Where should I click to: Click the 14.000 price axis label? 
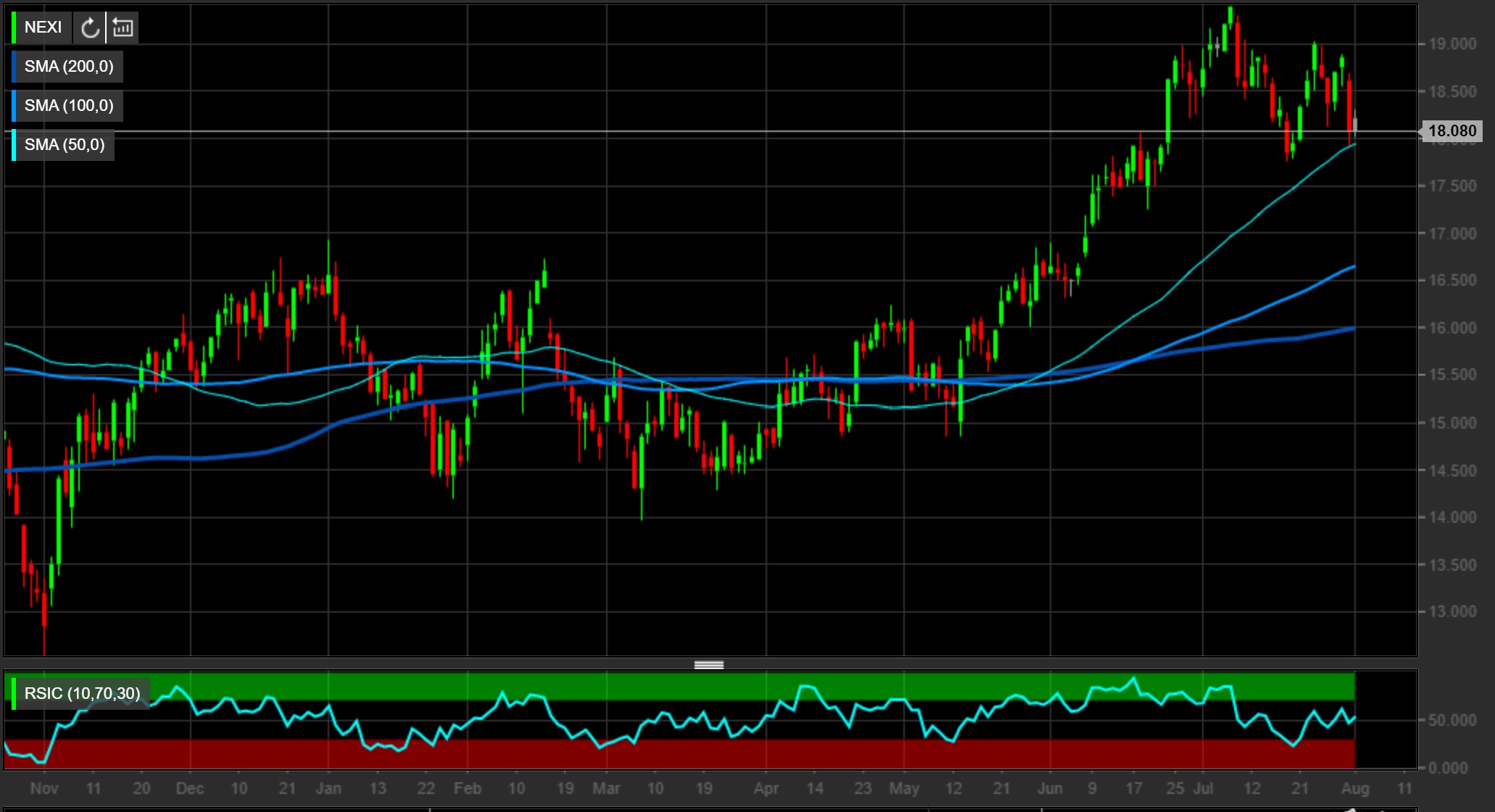(1452, 518)
